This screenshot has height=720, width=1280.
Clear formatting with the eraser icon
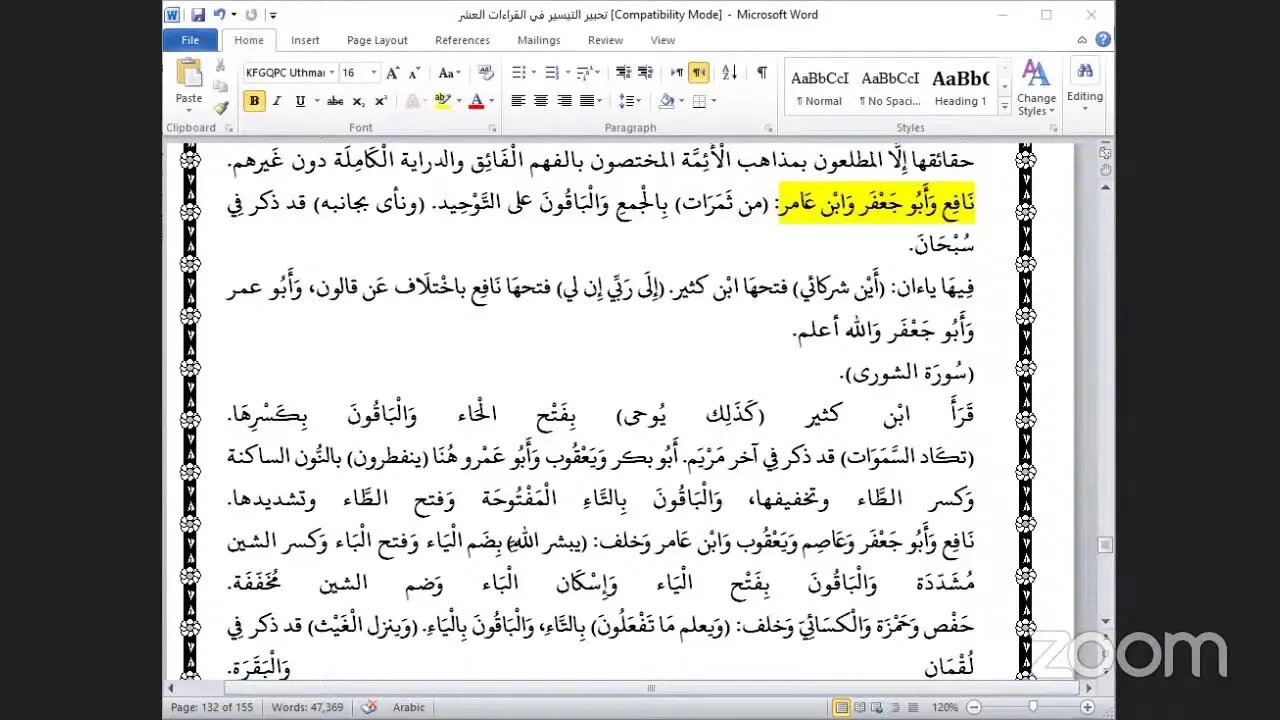(x=486, y=72)
